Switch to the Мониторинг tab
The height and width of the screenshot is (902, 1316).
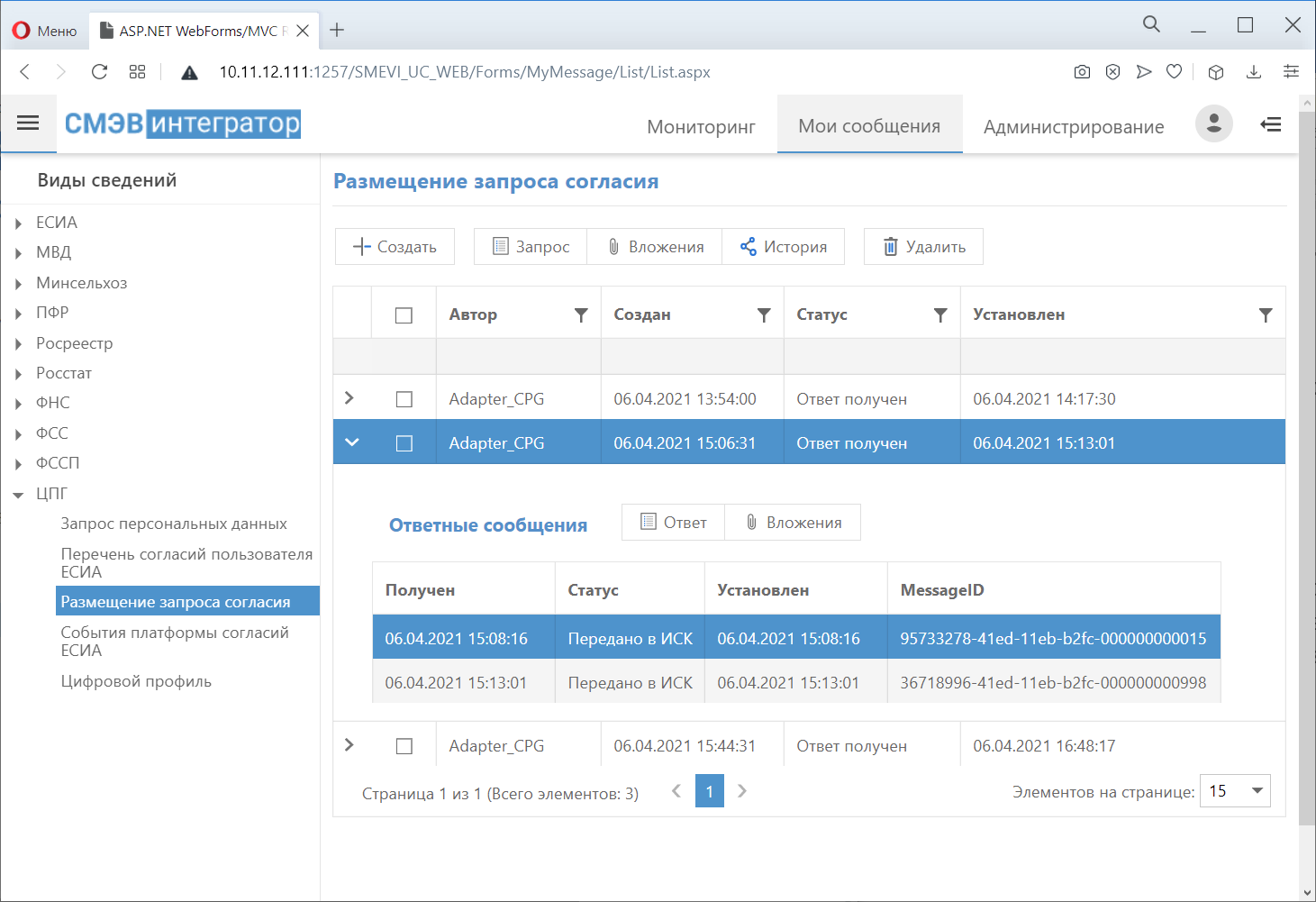click(x=701, y=127)
